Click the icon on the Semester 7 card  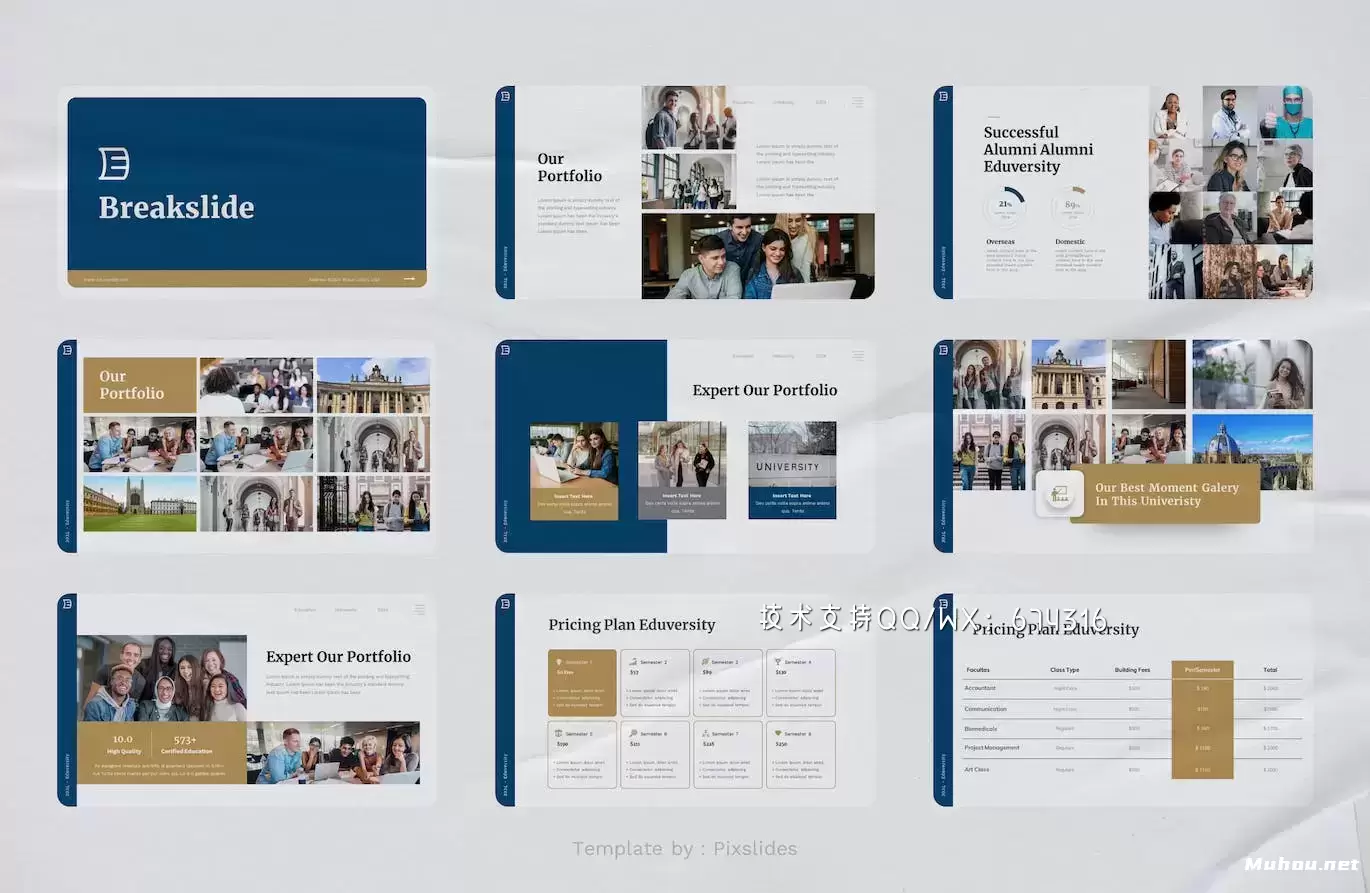(706, 733)
